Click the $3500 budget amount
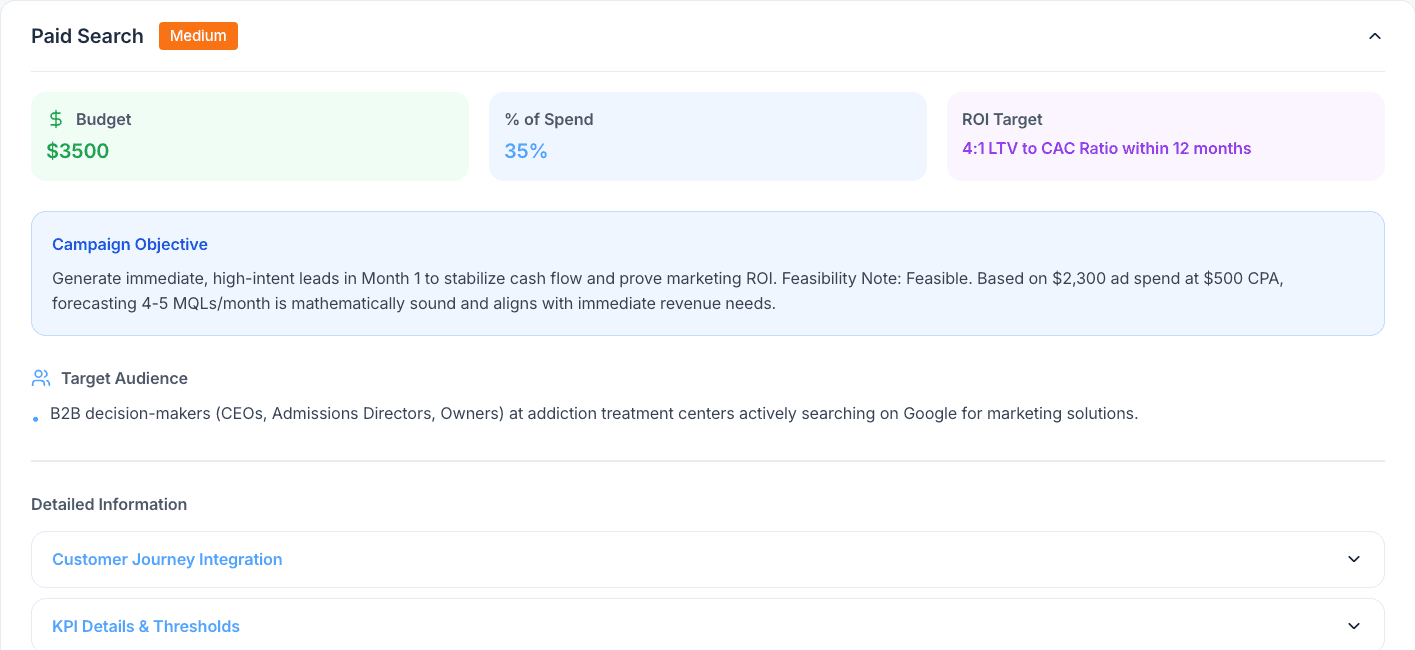The height and width of the screenshot is (650, 1415). click(77, 150)
